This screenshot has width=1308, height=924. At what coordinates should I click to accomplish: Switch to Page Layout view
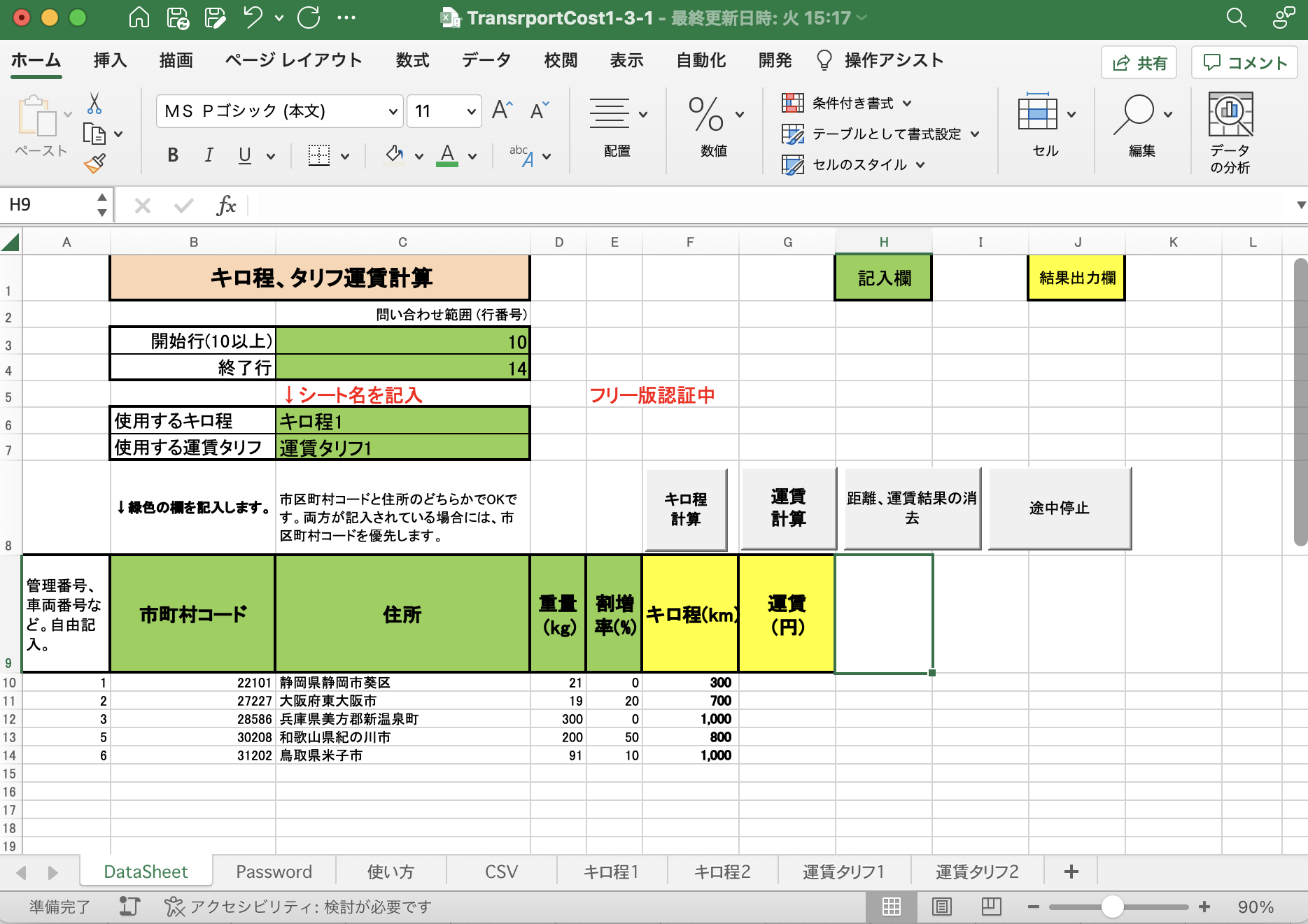(941, 907)
